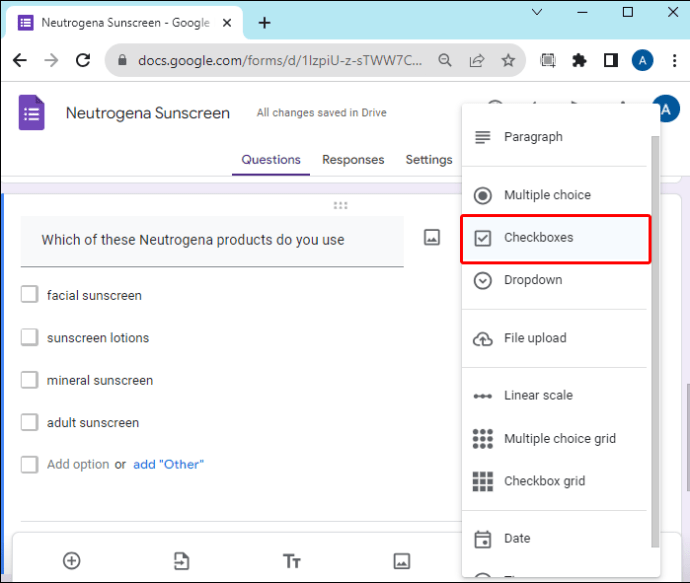Click the import questions icon

[181, 561]
